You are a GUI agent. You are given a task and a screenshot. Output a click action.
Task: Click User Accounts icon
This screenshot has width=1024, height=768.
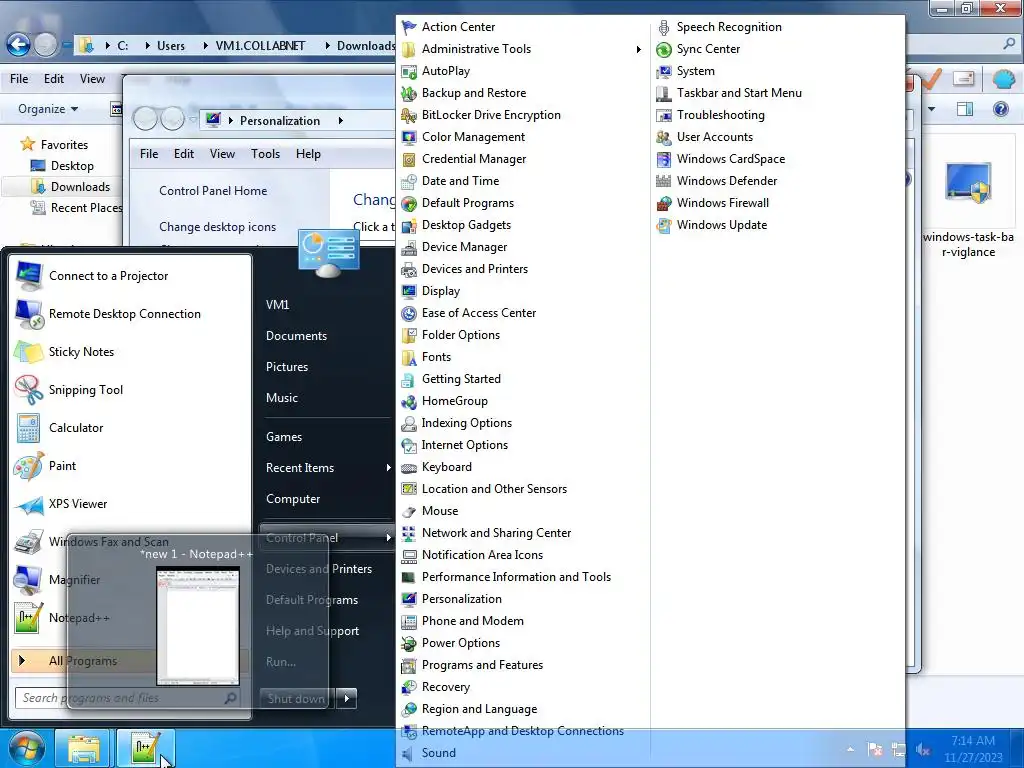[x=664, y=137]
